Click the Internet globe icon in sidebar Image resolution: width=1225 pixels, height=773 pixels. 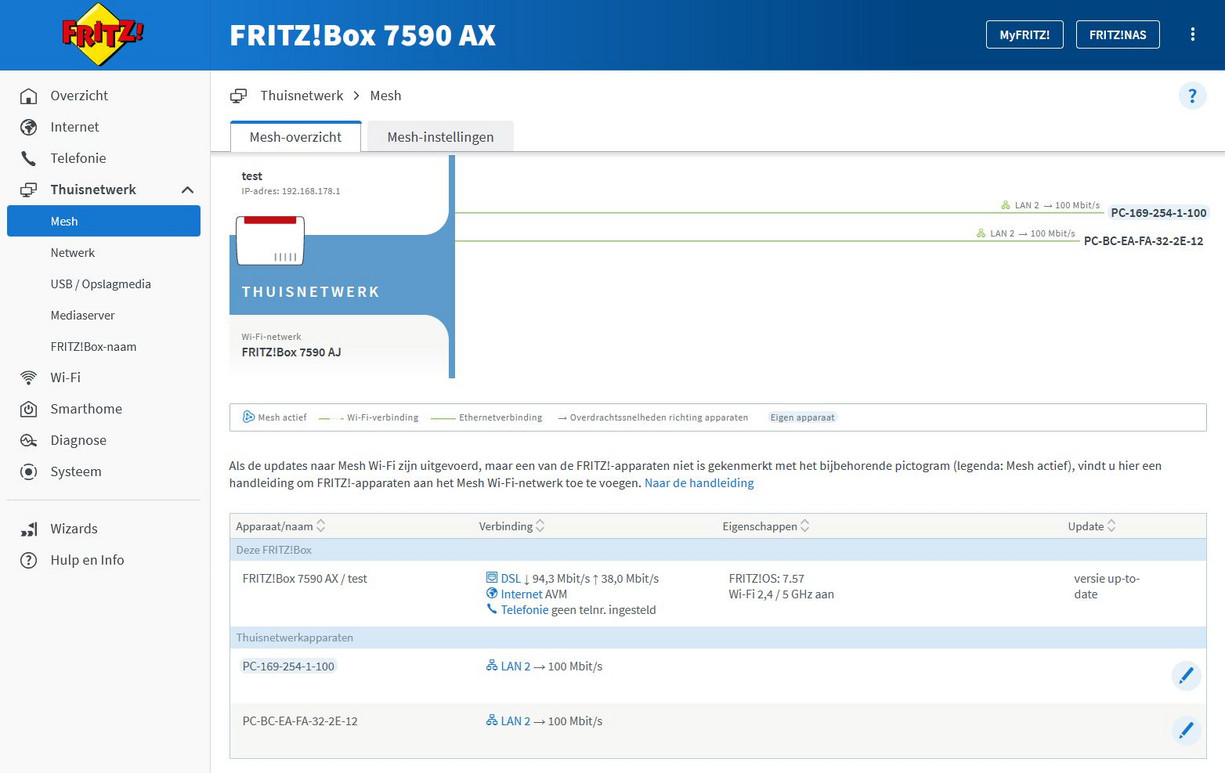(29, 127)
